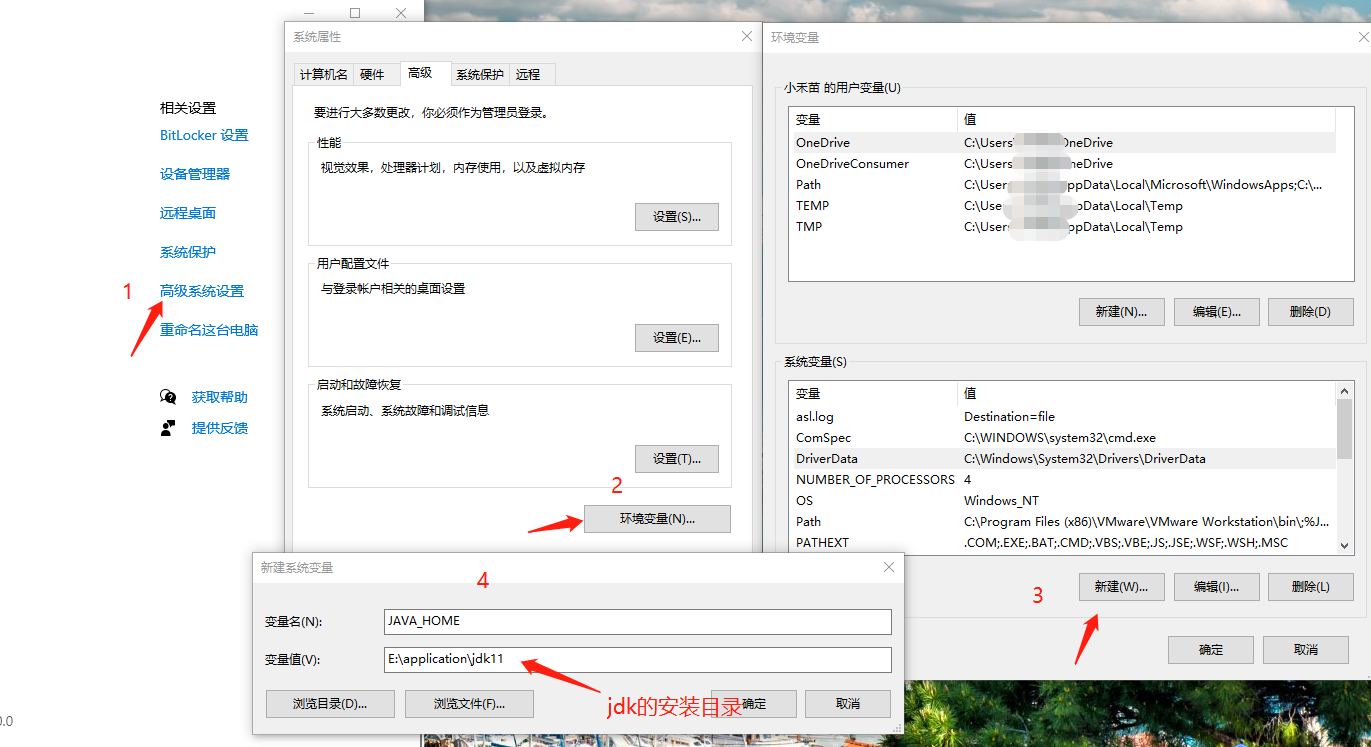Close the 新建系统变量 dialog
This screenshot has width=1371, height=747.
pos(889,567)
